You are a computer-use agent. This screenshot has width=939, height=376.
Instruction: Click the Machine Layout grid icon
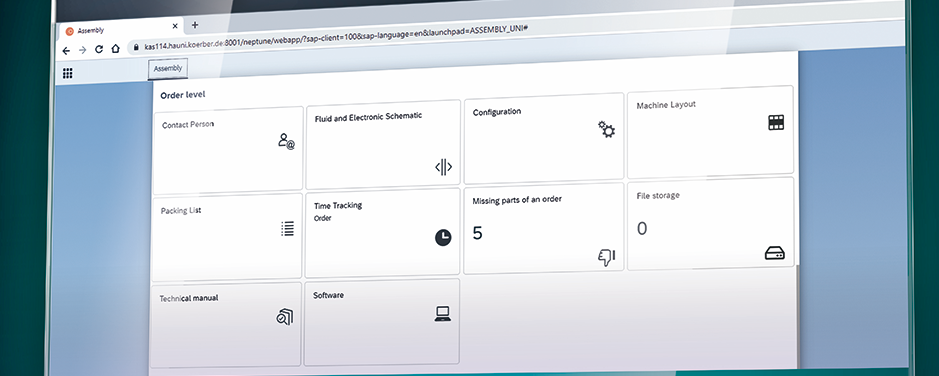776,123
